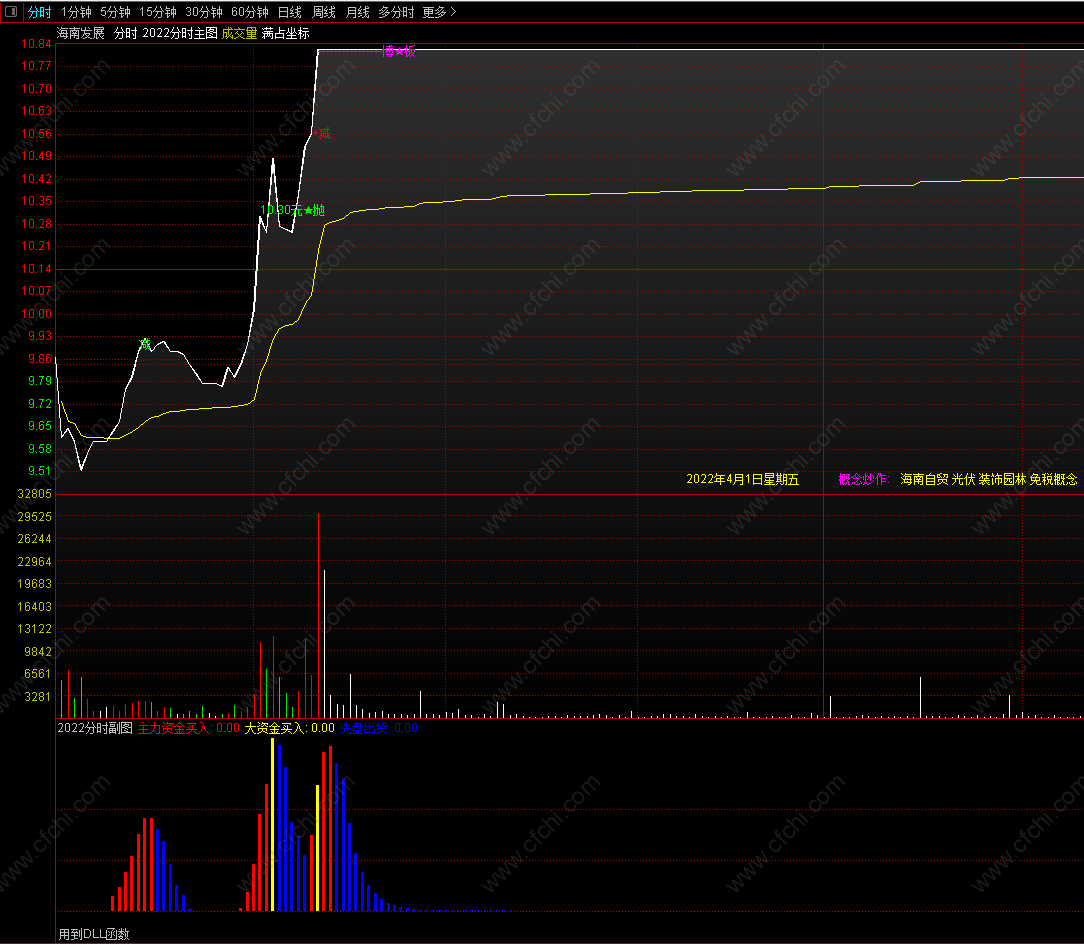Screen dimensions: 1084x944
Task: Click the 博★板 marker at limit-up
Action: pyautogui.click(x=399, y=51)
